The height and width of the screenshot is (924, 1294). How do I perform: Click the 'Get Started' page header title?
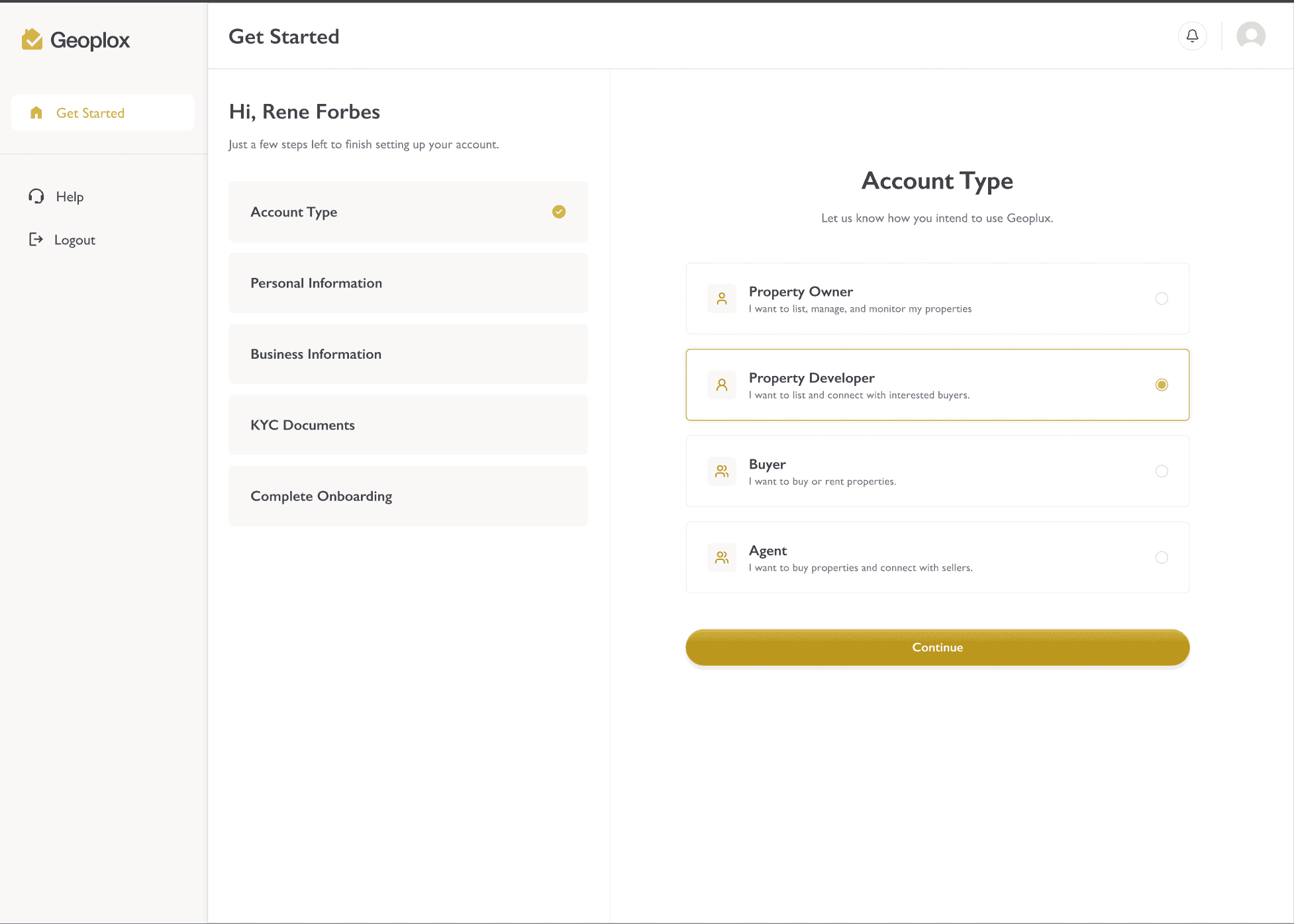point(284,36)
